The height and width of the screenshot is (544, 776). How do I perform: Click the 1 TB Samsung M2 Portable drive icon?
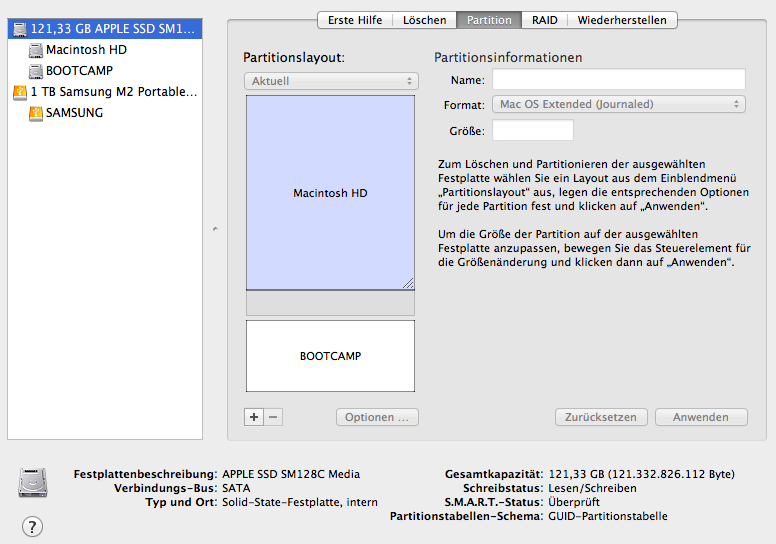[20, 92]
